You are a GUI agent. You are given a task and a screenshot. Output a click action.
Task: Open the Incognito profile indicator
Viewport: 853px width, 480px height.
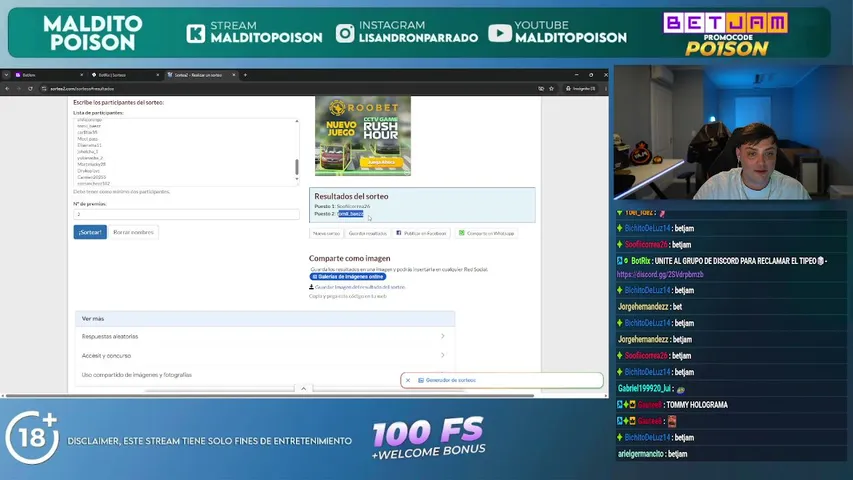pyautogui.click(x=580, y=89)
